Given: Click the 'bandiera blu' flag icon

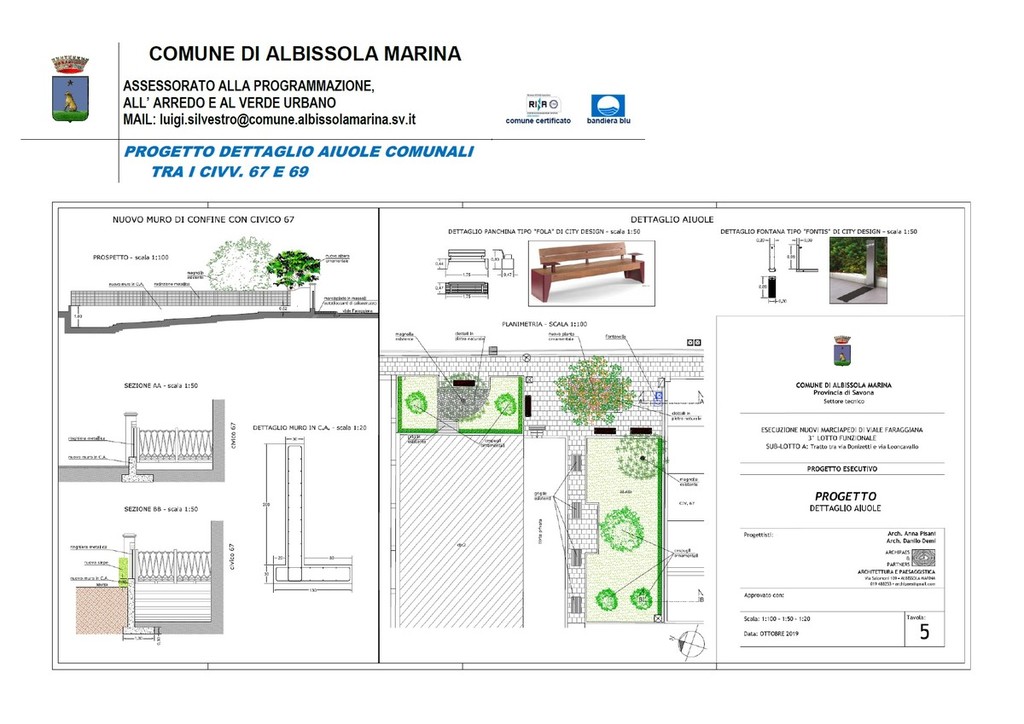Looking at the screenshot, I should [x=609, y=106].
